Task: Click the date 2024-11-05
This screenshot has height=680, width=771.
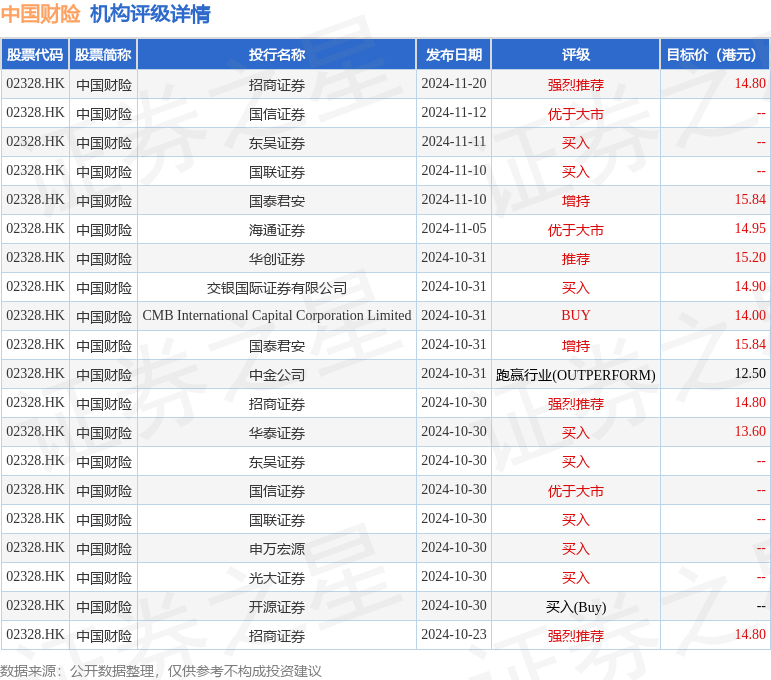Action: 454,229
